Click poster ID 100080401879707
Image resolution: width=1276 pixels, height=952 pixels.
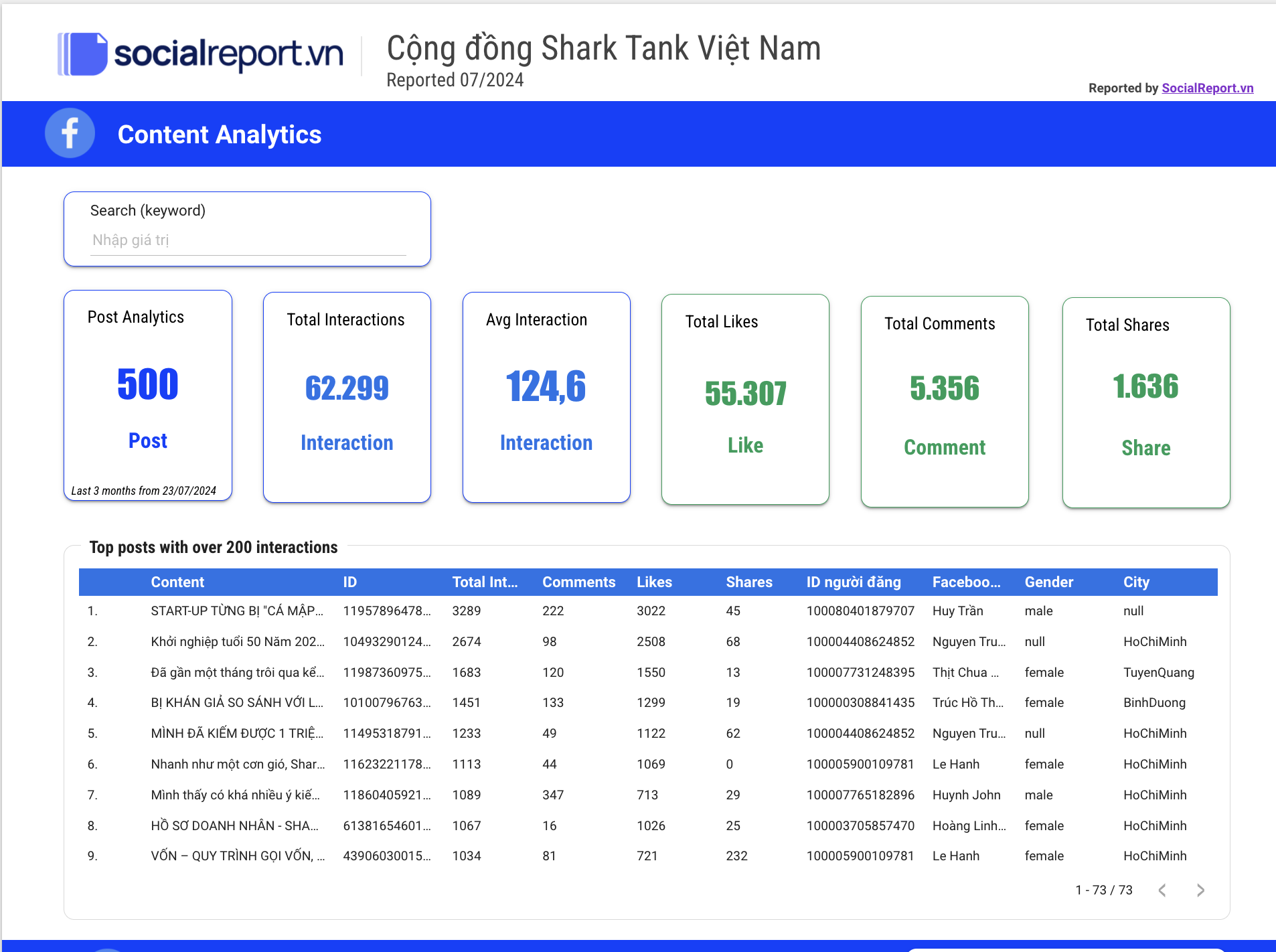point(860,611)
